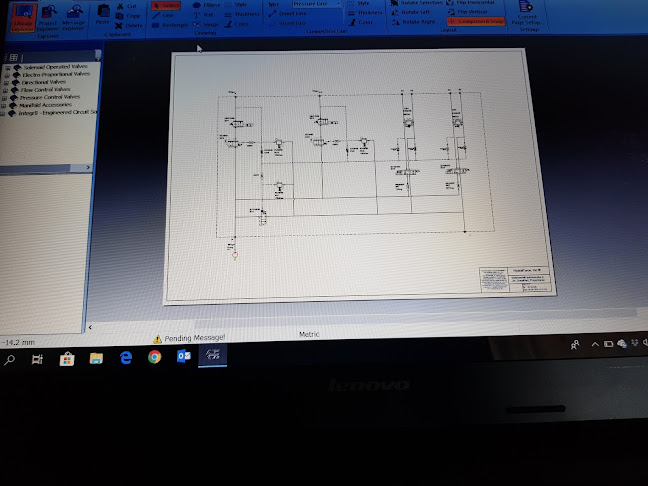Copy the selected item

[x=128, y=16]
